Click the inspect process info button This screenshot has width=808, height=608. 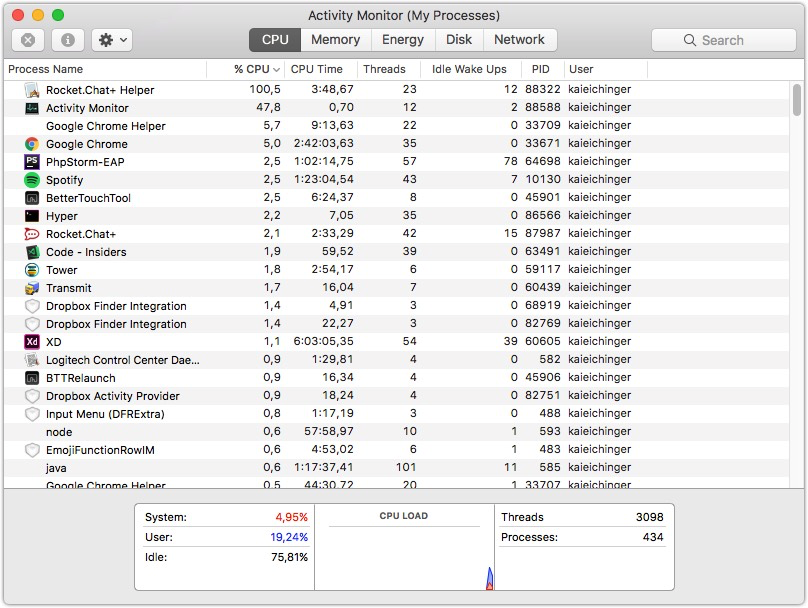coord(68,40)
